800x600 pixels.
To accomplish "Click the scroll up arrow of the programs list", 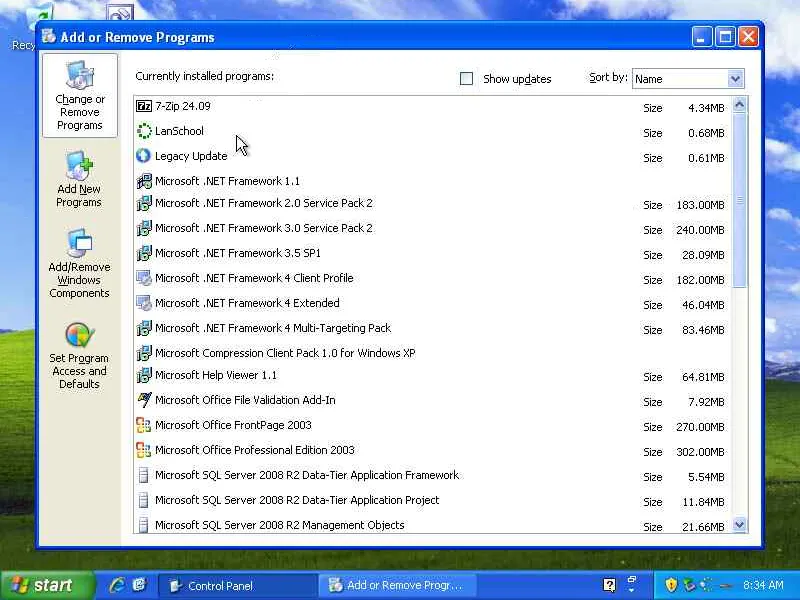I will coord(739,105).
